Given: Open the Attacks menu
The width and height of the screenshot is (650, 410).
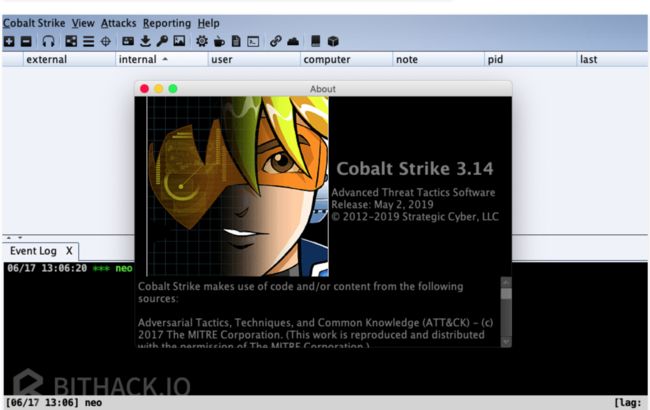Looking at the screenshot, I should click(x=119, y=23).
